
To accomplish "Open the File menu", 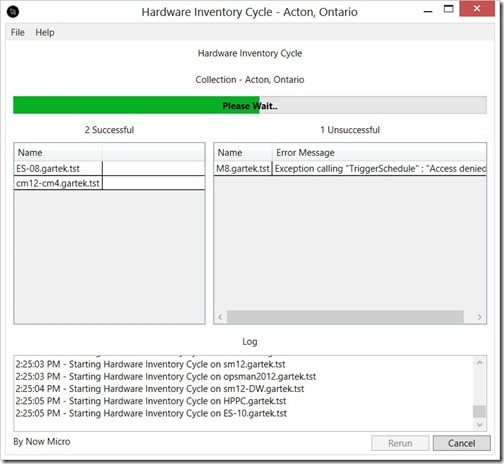I will click(17, 32).
